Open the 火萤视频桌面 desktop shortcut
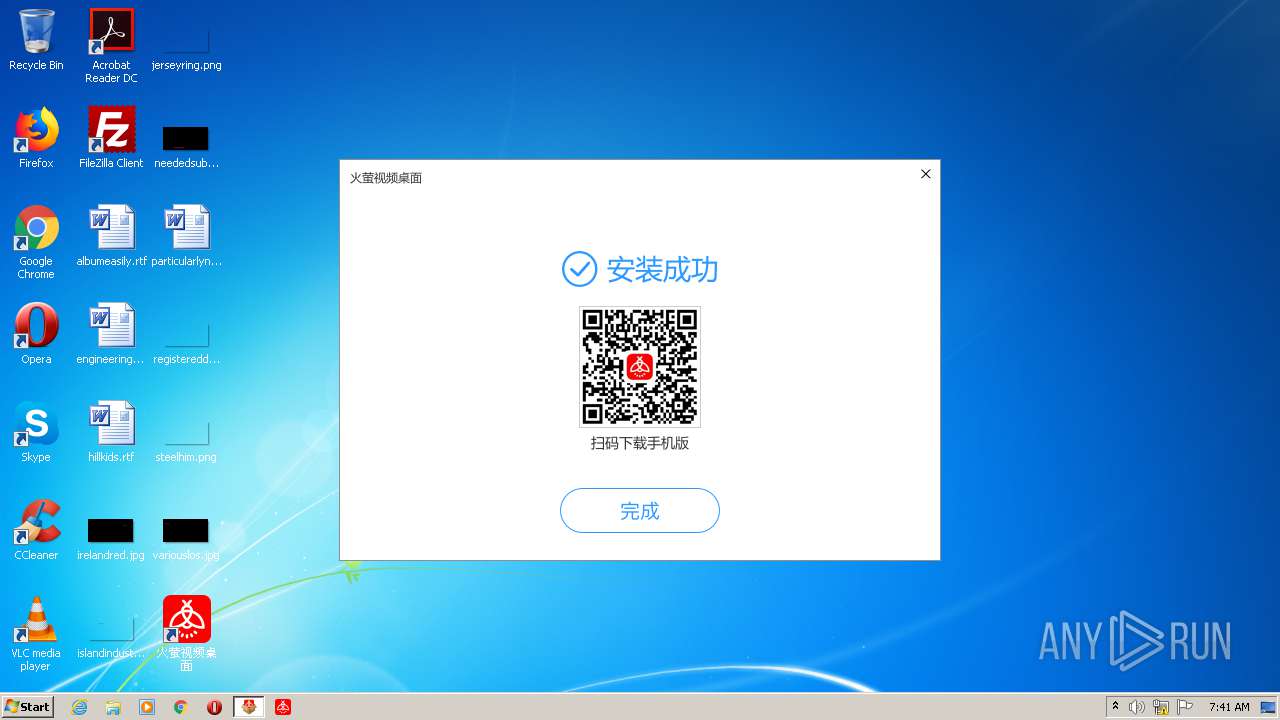Screen dimensions: 1280x720 187,633
